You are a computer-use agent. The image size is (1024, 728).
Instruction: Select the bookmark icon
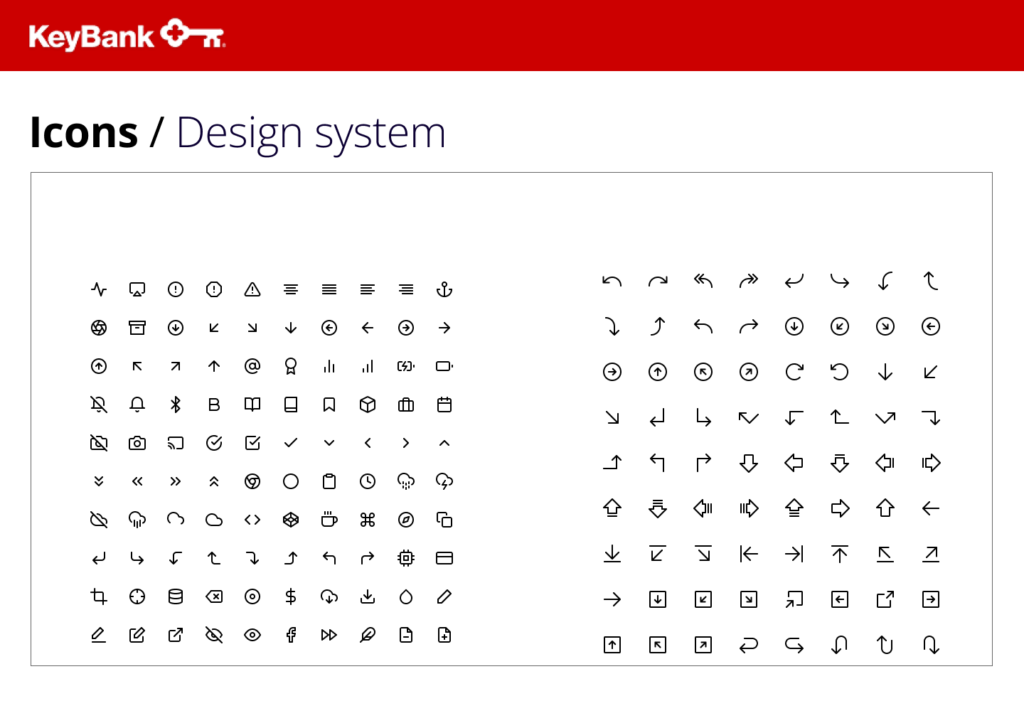(329, 405)
